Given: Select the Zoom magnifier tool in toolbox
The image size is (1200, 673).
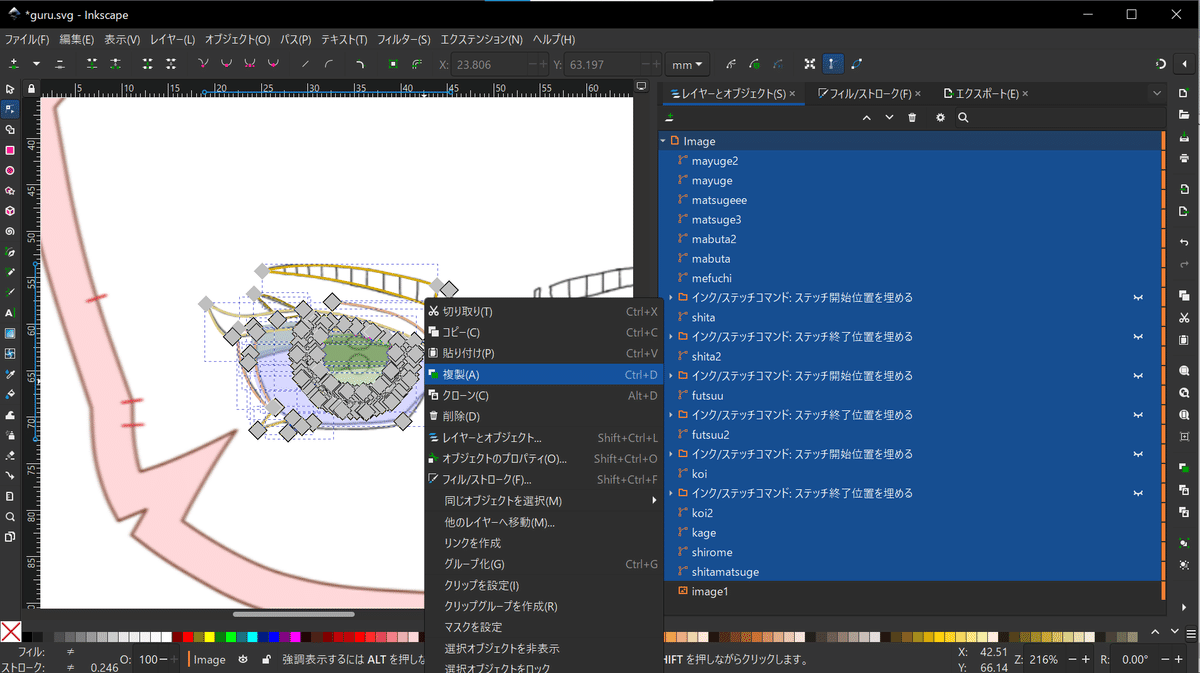Looking at the screenshot, I should (10, 517).
